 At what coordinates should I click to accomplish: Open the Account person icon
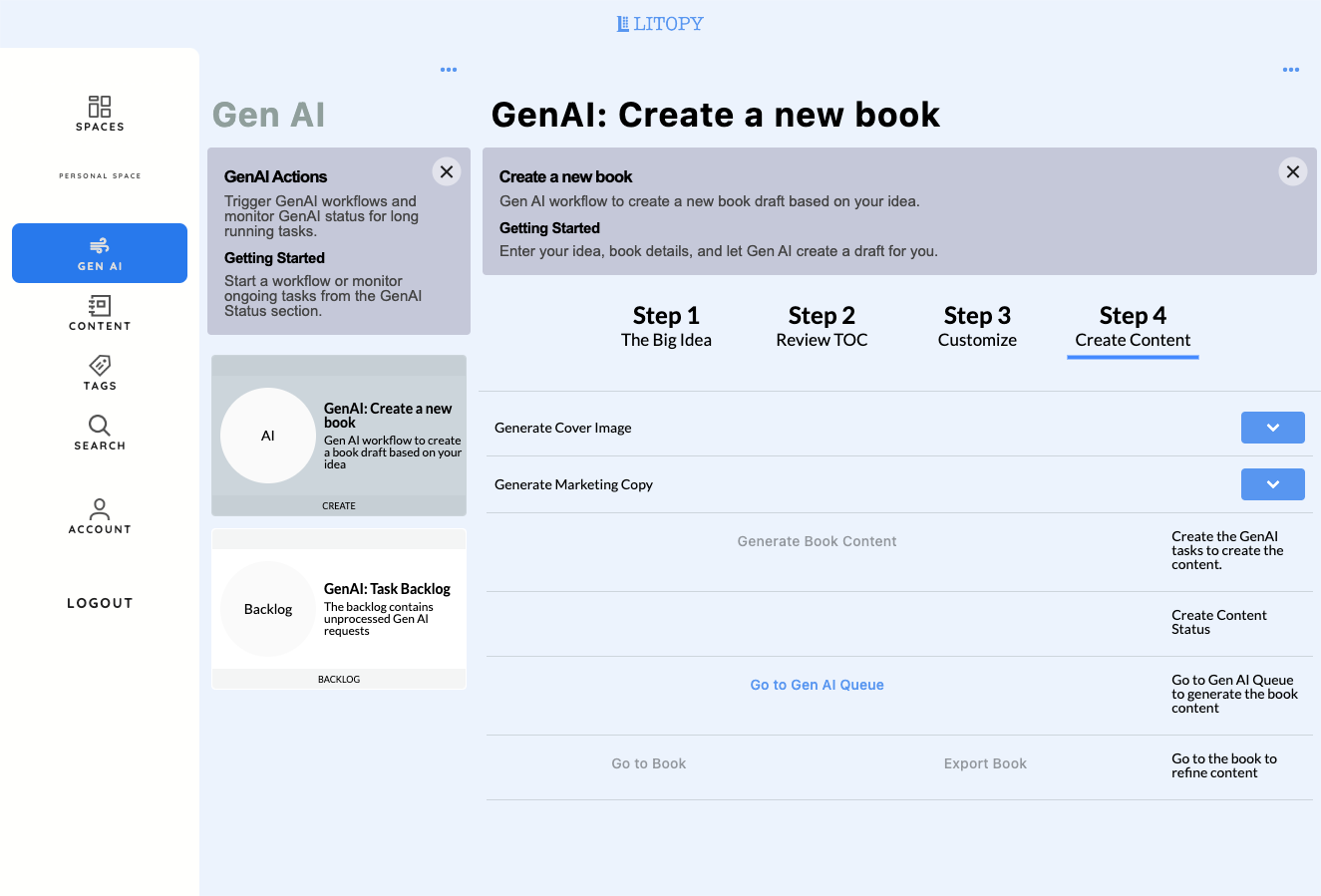click(x=100, y=509)
